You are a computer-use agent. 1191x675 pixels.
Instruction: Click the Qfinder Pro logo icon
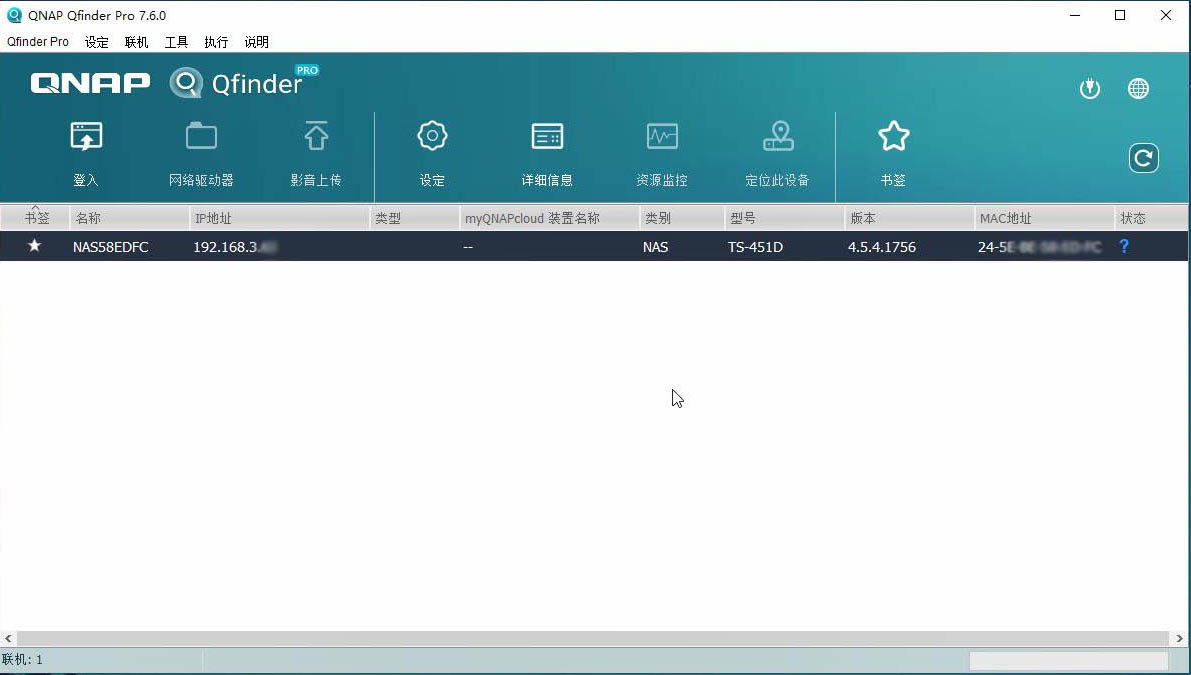(186, 83)
